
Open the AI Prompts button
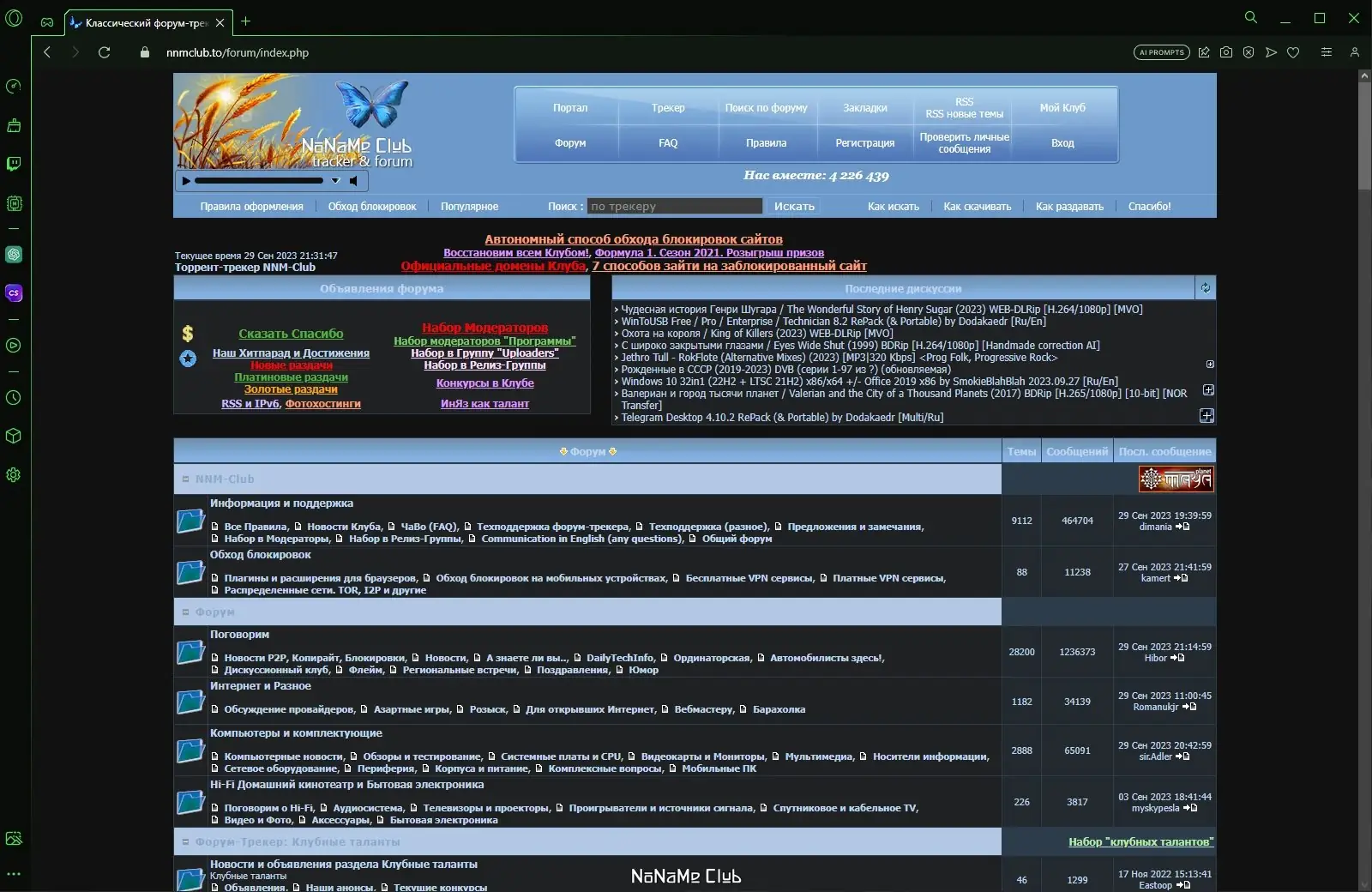click(1162, 52)
